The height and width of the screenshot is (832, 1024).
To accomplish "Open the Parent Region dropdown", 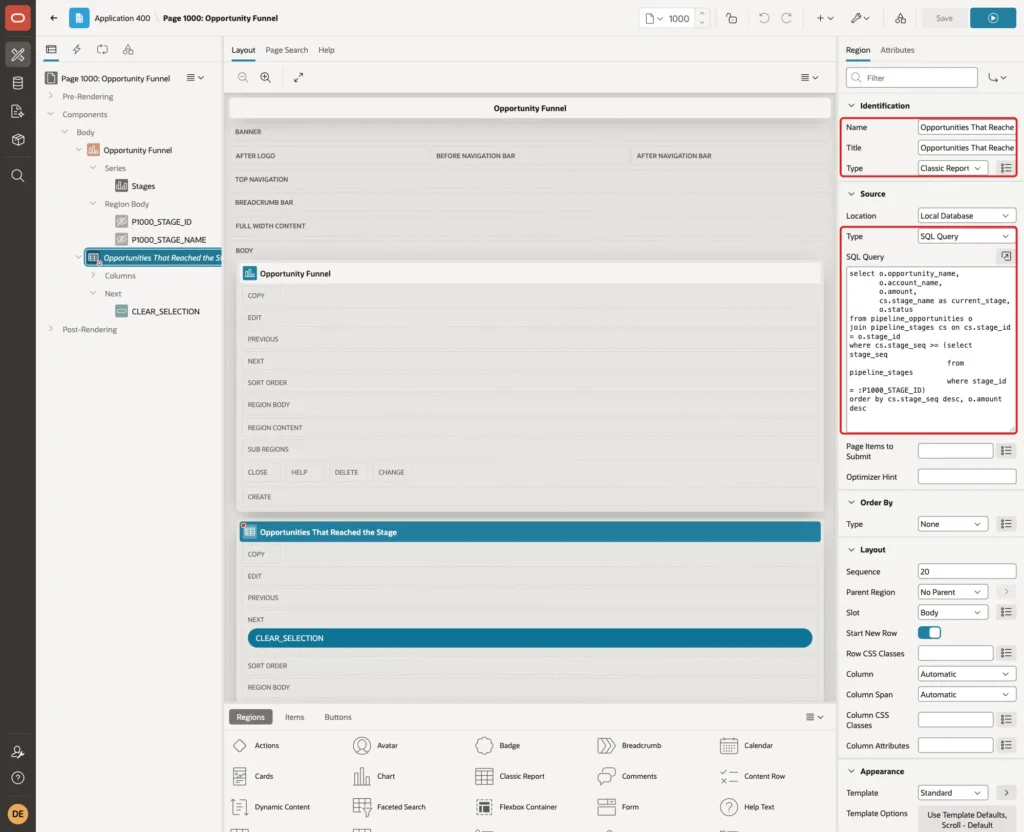I will [953, 592].
